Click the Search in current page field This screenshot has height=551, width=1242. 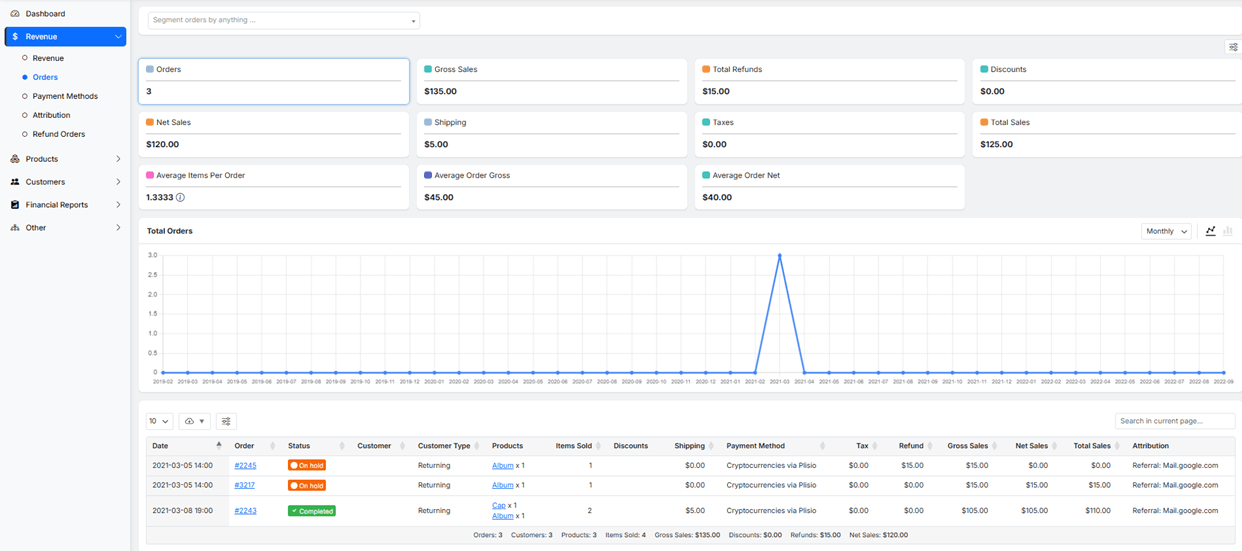pyautogui.click(x=1174, y=421)
